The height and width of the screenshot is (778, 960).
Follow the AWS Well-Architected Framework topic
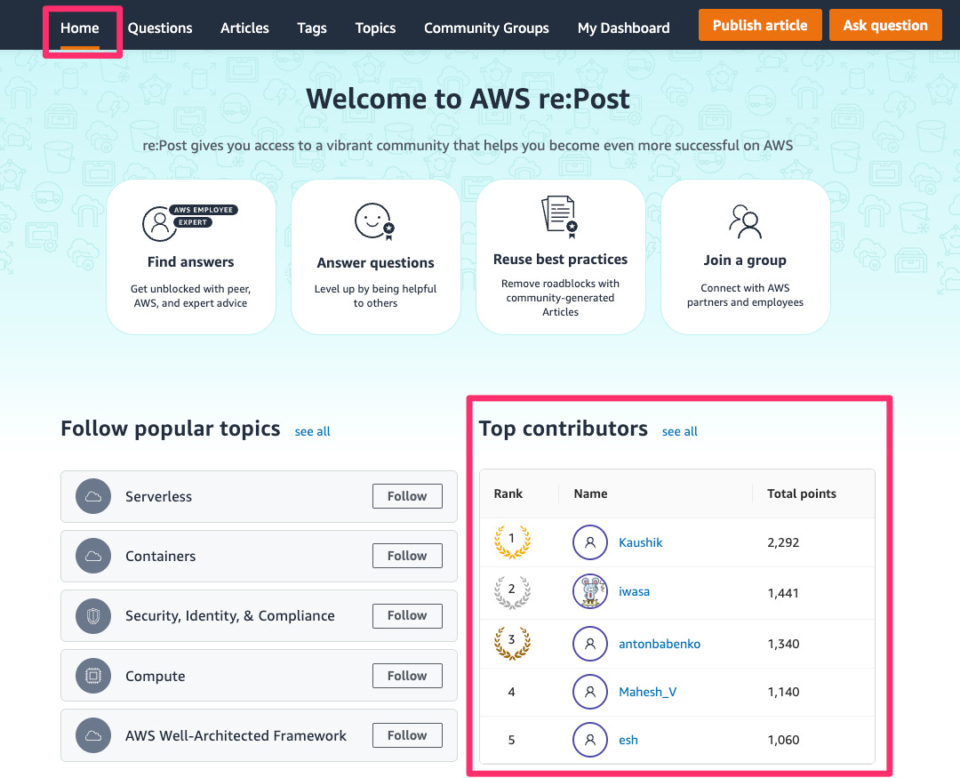point(407,735)
